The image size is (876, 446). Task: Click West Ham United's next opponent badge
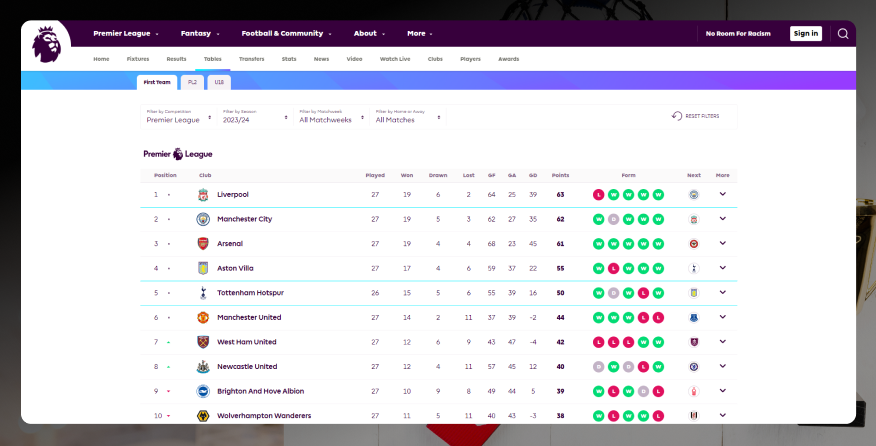click(x=694, y=342)
